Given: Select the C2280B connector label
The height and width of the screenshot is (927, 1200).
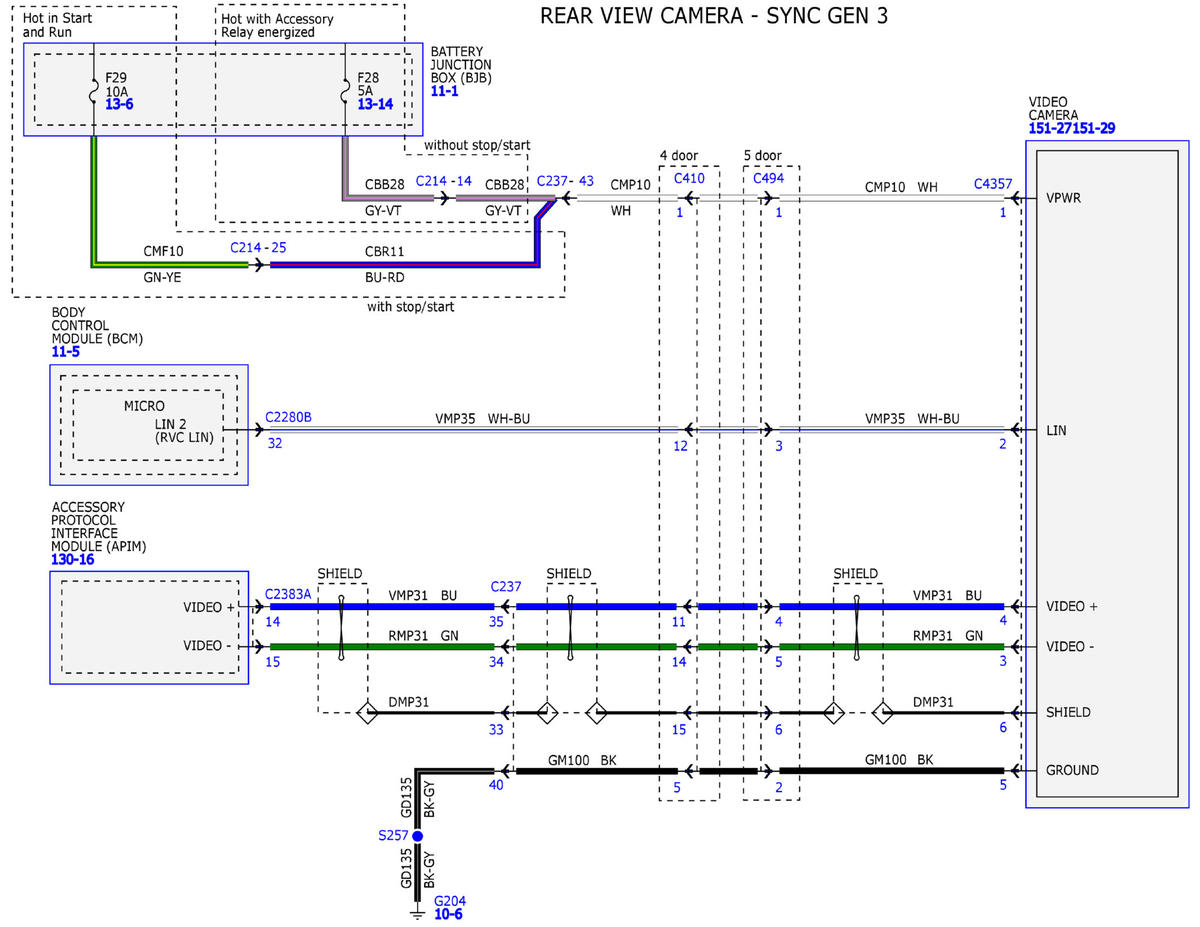Looking at the screenshot, I should point(288,416).
